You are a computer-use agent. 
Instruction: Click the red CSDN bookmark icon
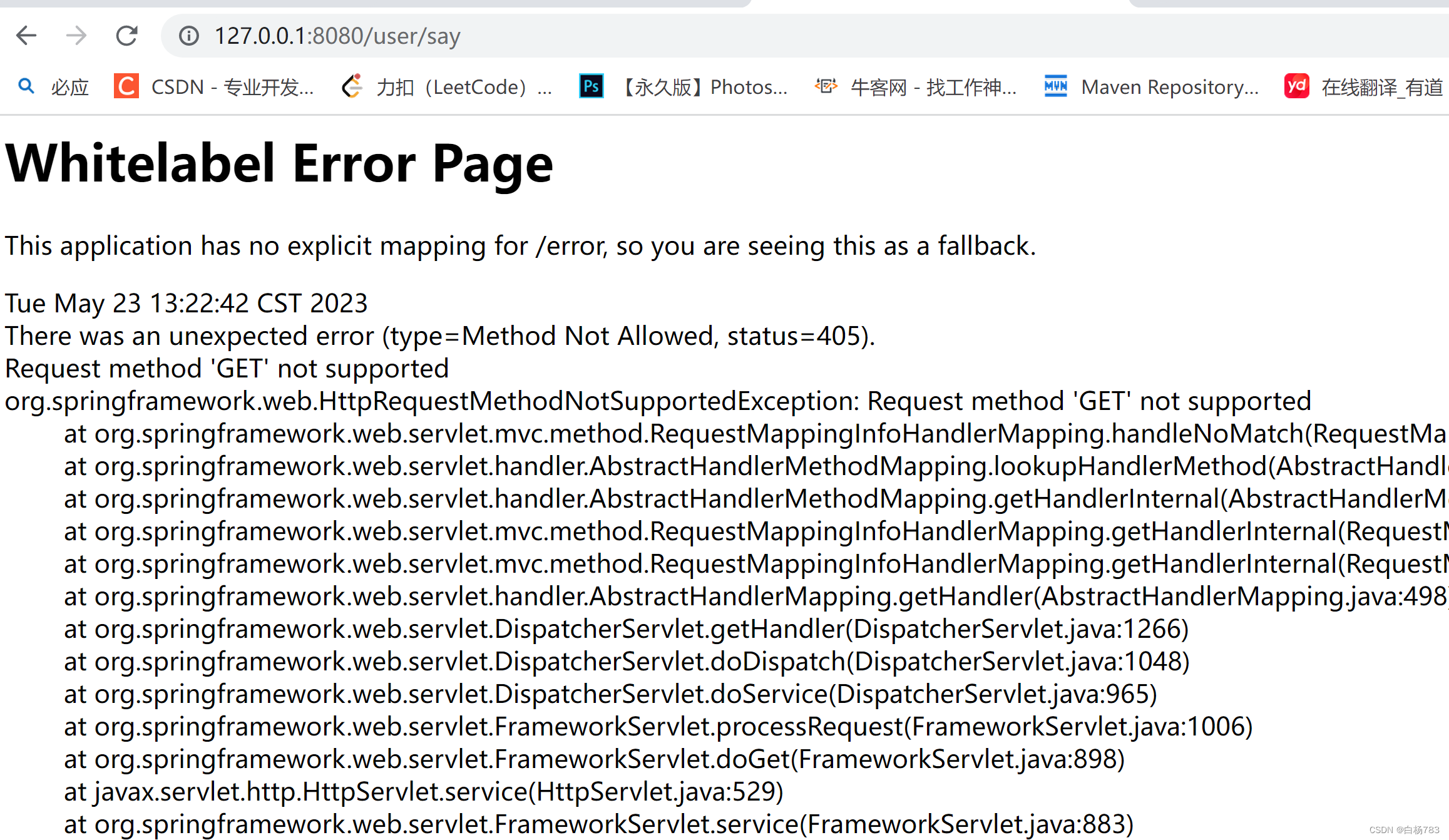(x=126, y=86)
